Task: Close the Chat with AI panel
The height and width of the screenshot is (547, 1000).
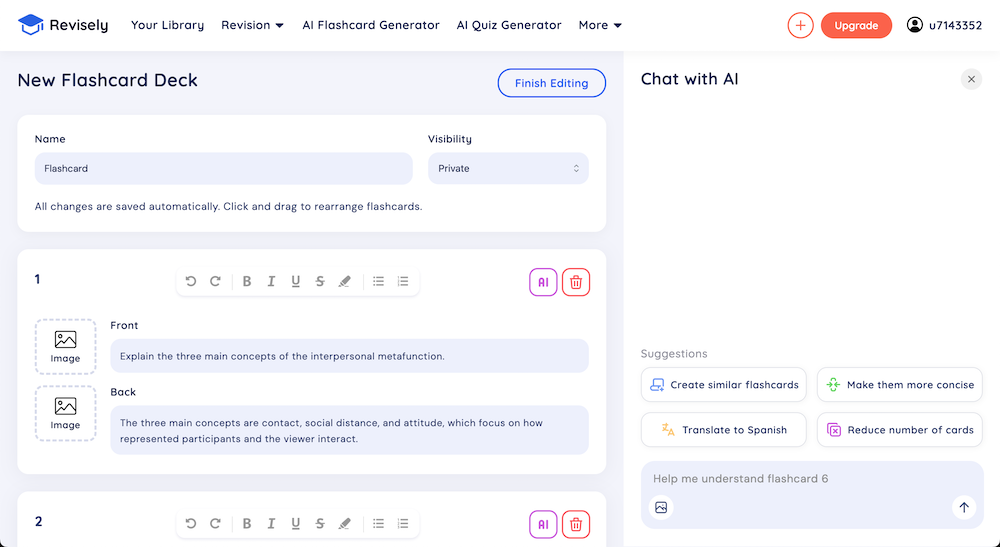Action: tap(971, 79)
